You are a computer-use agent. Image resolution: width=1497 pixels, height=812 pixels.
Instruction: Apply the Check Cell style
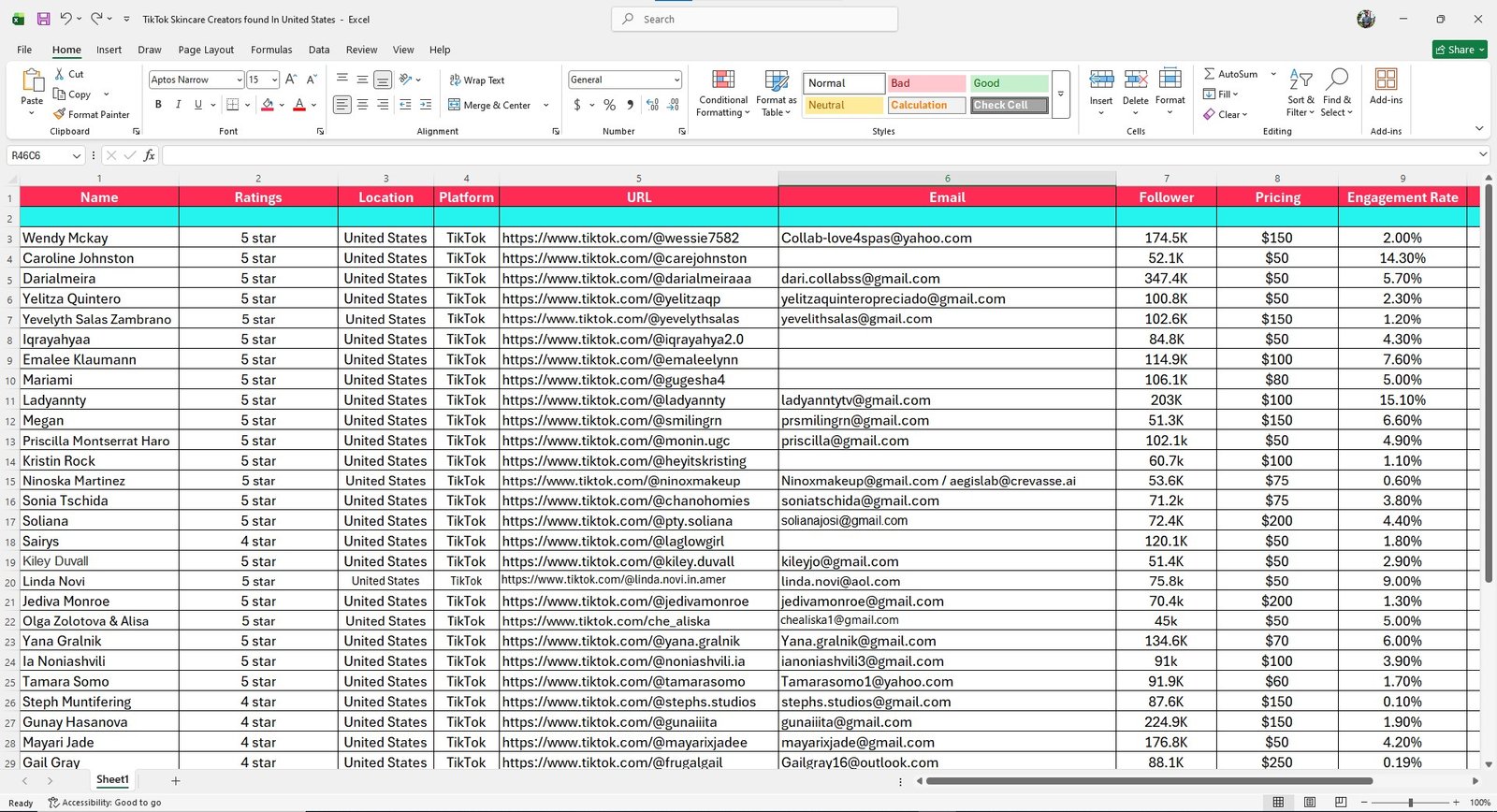pyautogui.click(x=1009, y=105)
